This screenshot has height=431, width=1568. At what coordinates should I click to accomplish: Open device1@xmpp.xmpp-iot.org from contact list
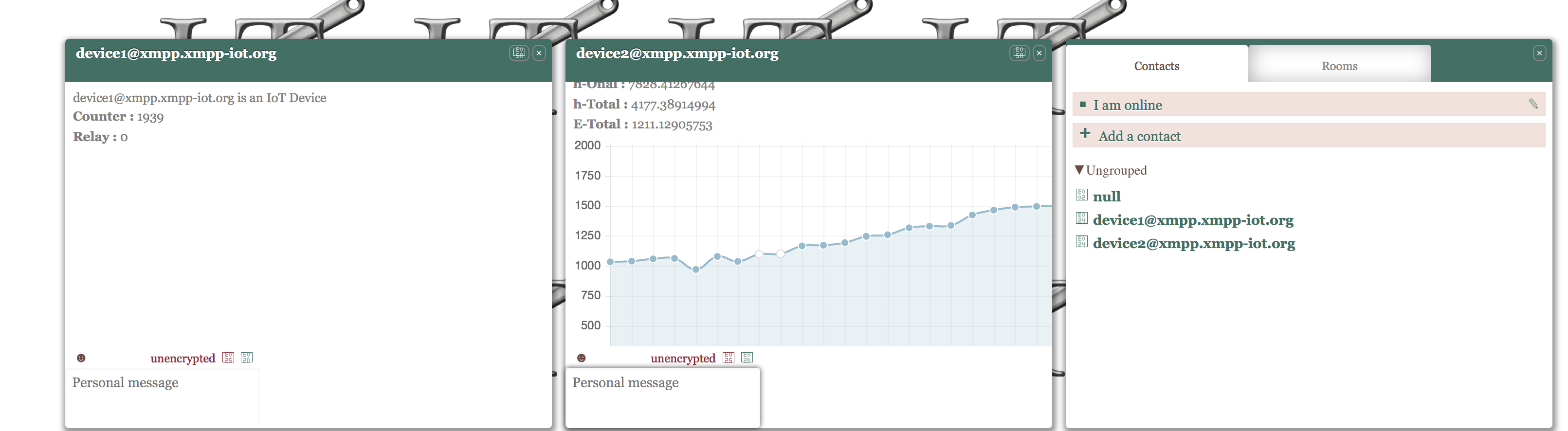click(x=1193, y=220)
